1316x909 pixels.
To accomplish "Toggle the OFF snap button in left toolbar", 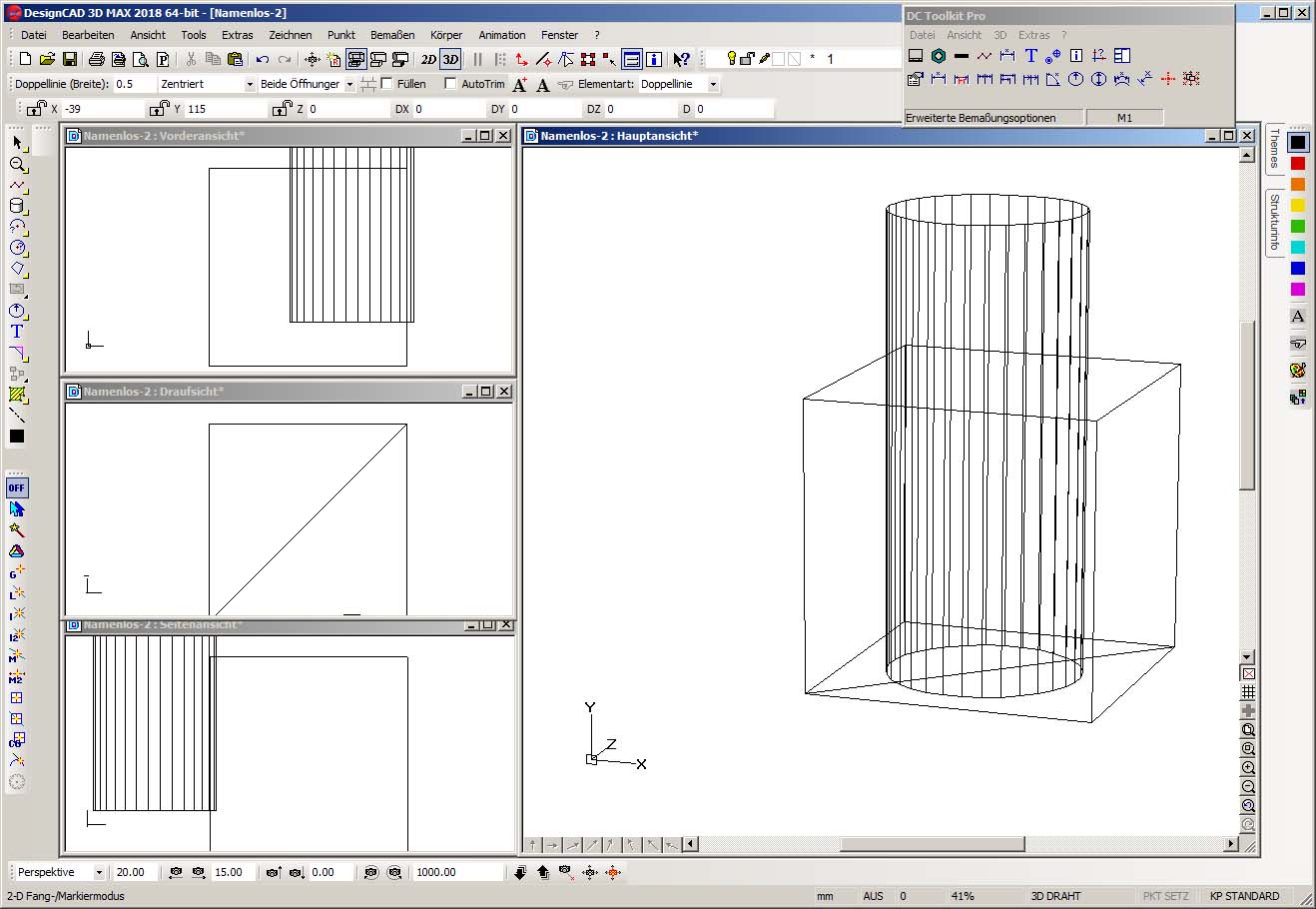I will (x=17, y=488).
